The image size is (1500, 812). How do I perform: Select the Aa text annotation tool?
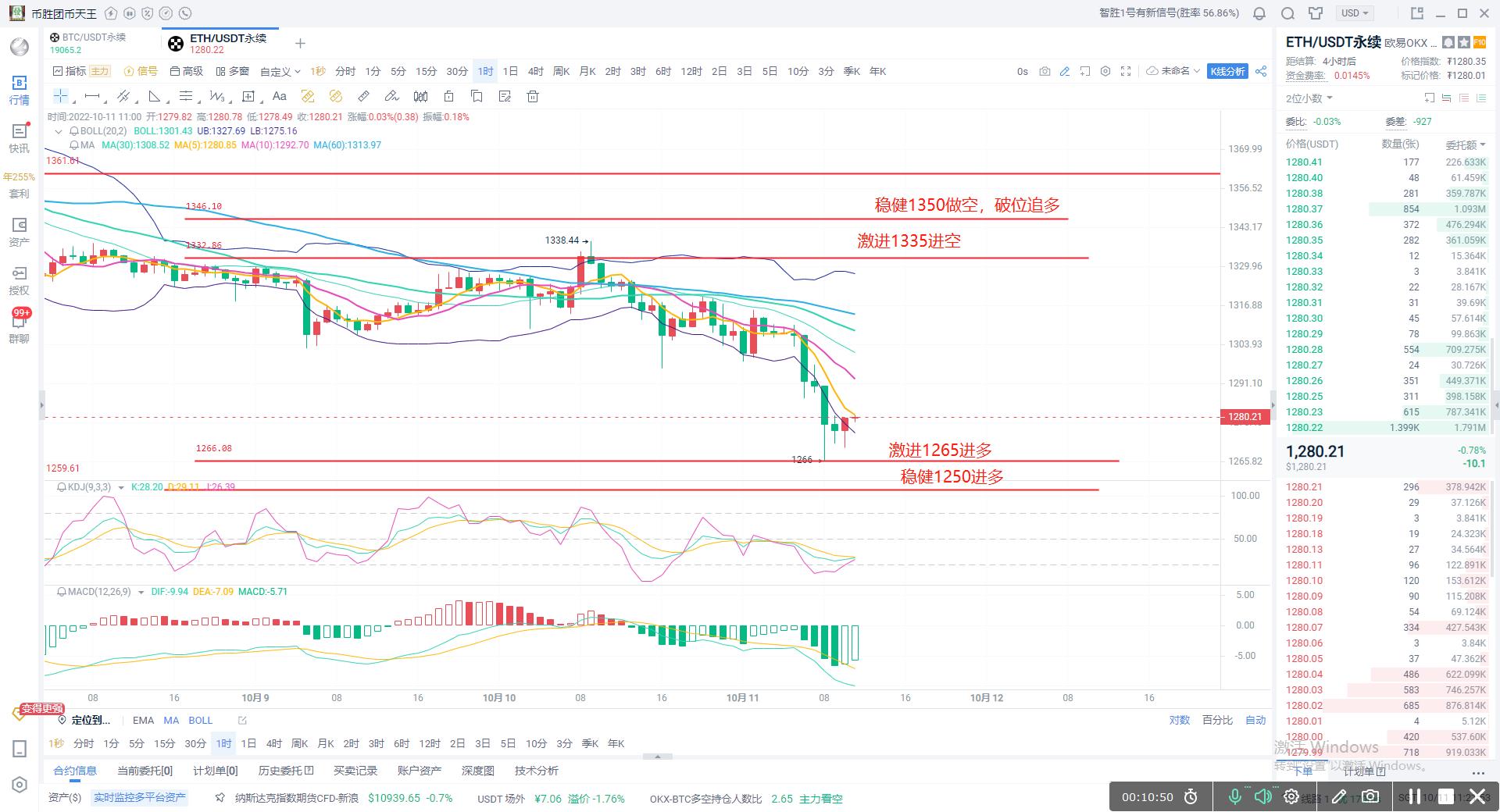pos(279,96)
